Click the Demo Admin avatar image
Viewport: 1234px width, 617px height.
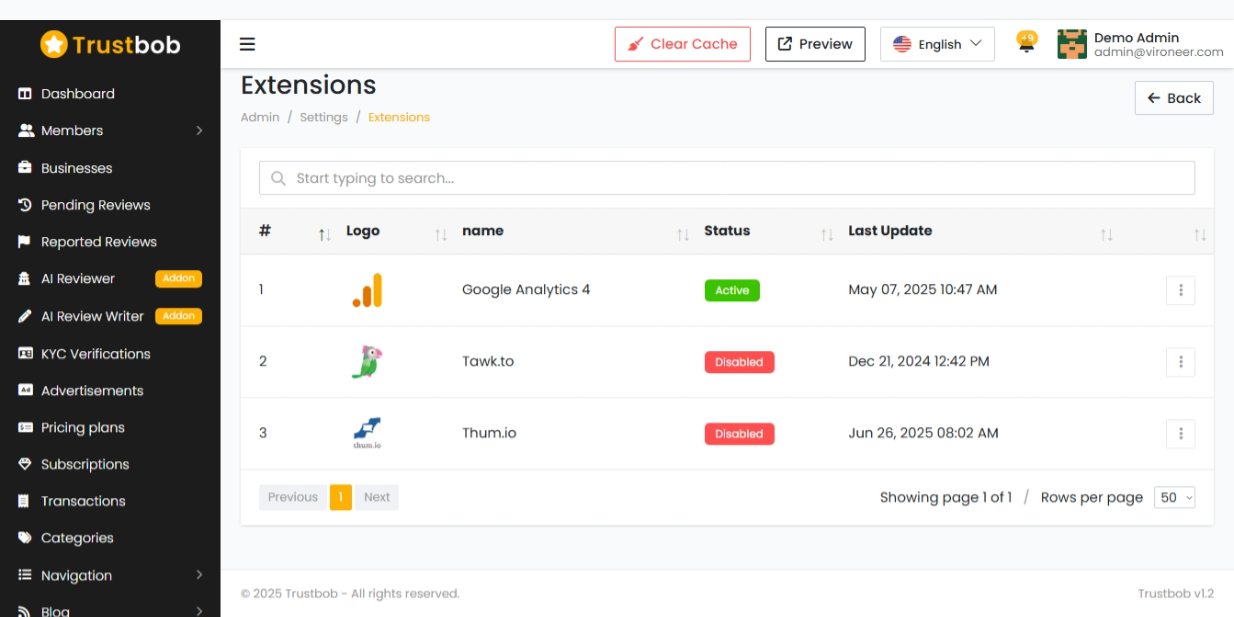[x=1072, y=44]
